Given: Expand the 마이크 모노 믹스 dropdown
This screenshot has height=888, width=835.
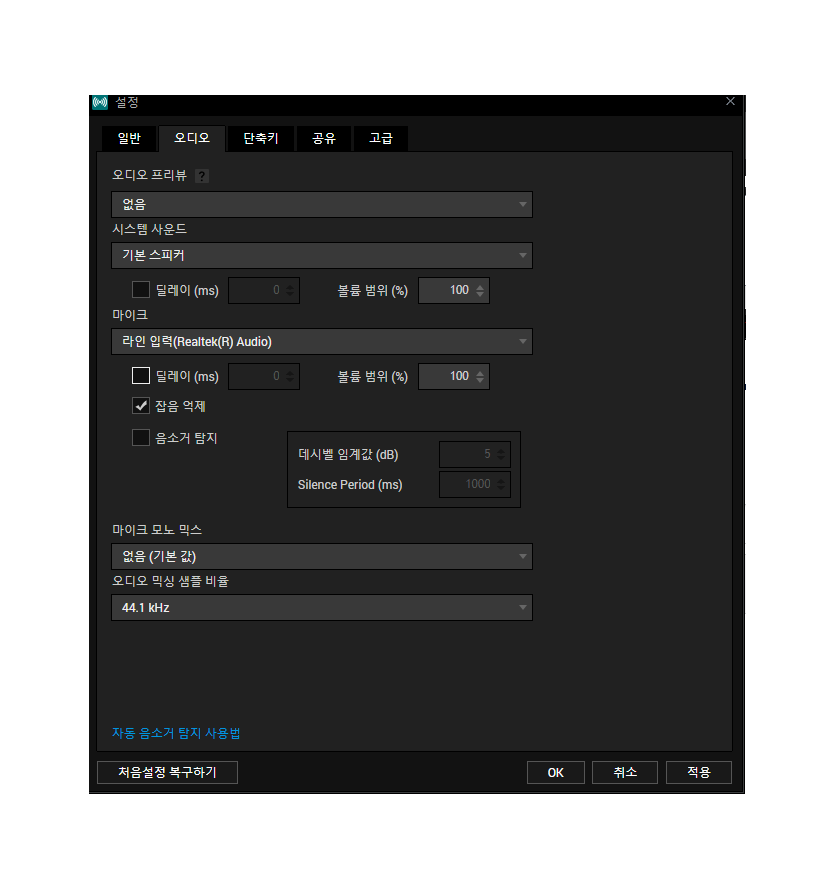Looking at the screenshot, I should click(322, 556).
